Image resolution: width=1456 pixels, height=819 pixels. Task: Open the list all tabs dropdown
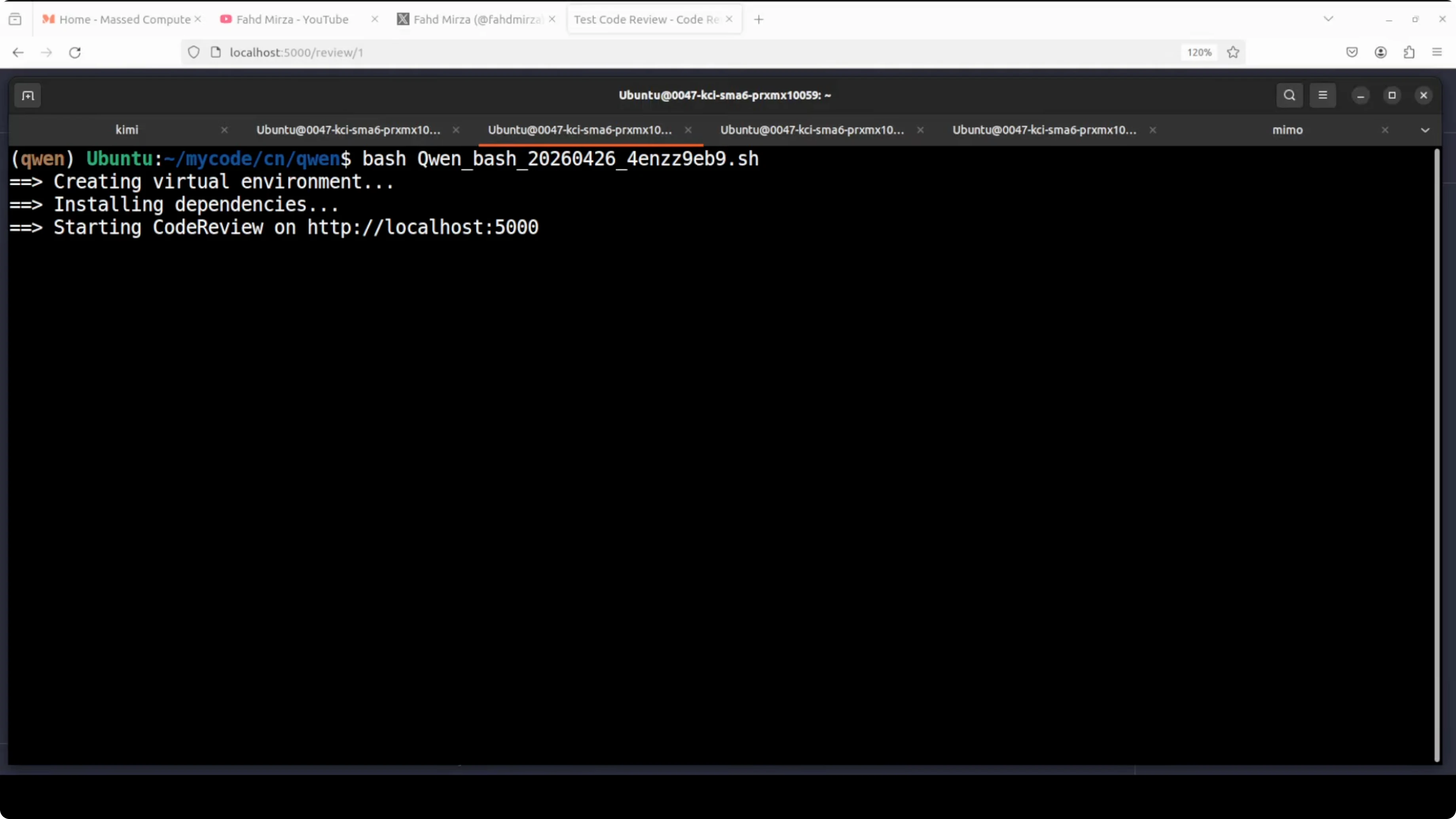coord(1328,19)
